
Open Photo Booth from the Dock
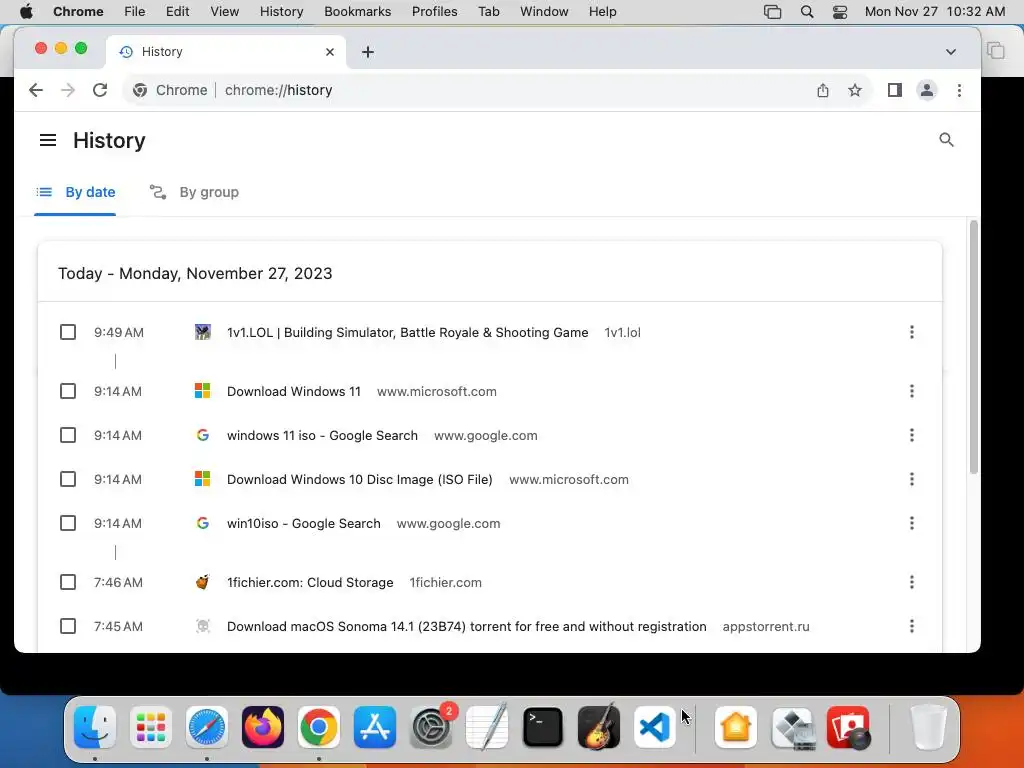(848, 727)
